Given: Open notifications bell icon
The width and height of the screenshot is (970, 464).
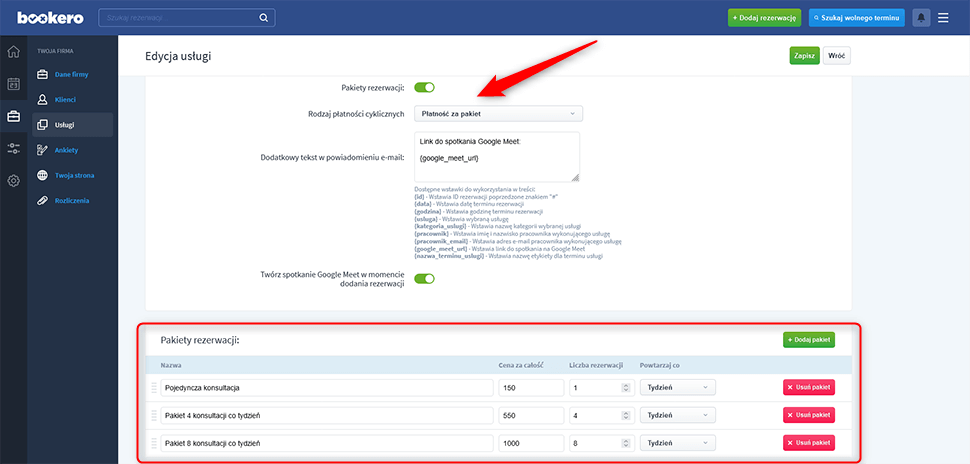Looking at the screenshot, I should (921, 18).
